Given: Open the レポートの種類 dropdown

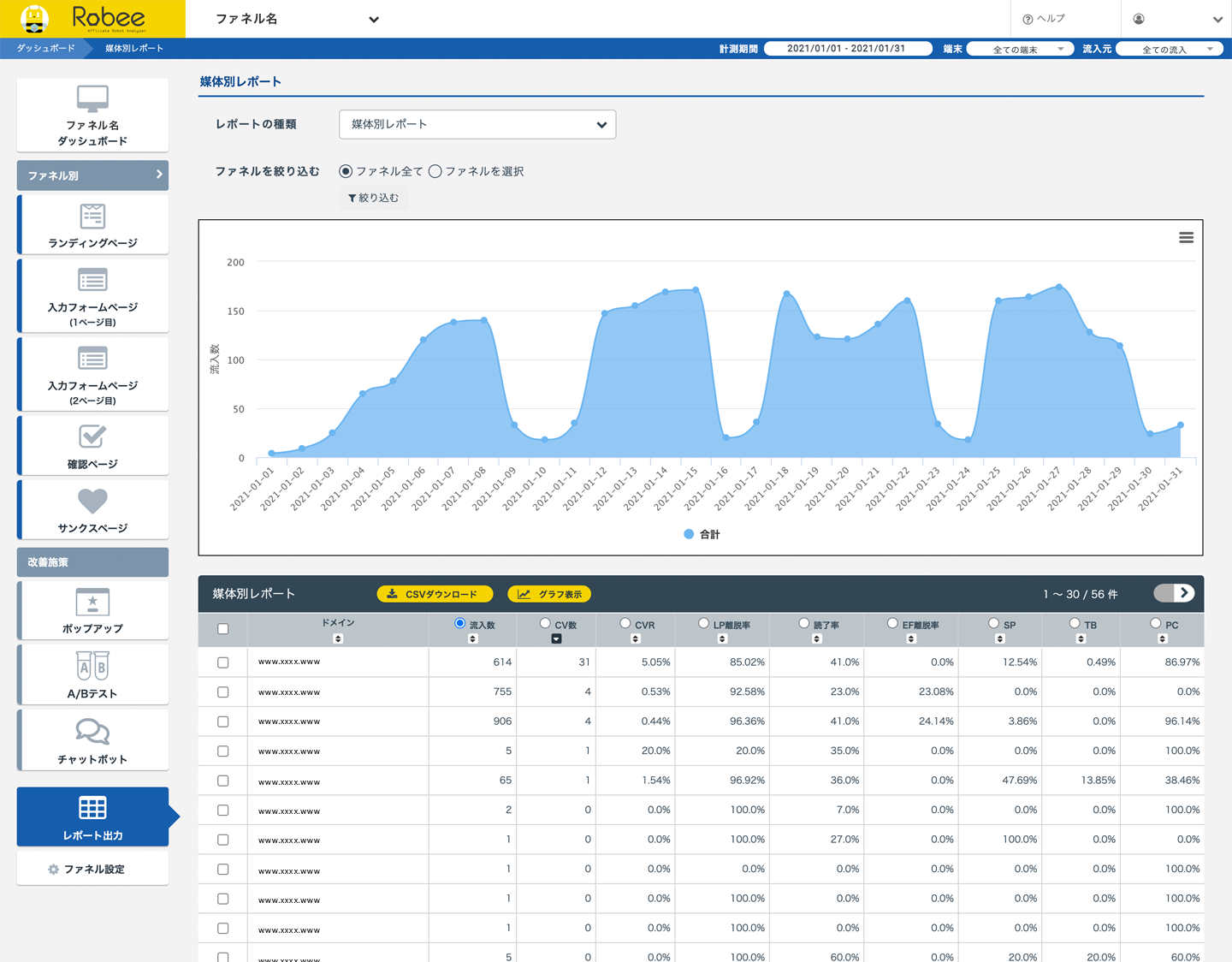Looking at the screenshot, I should (477, 124).
